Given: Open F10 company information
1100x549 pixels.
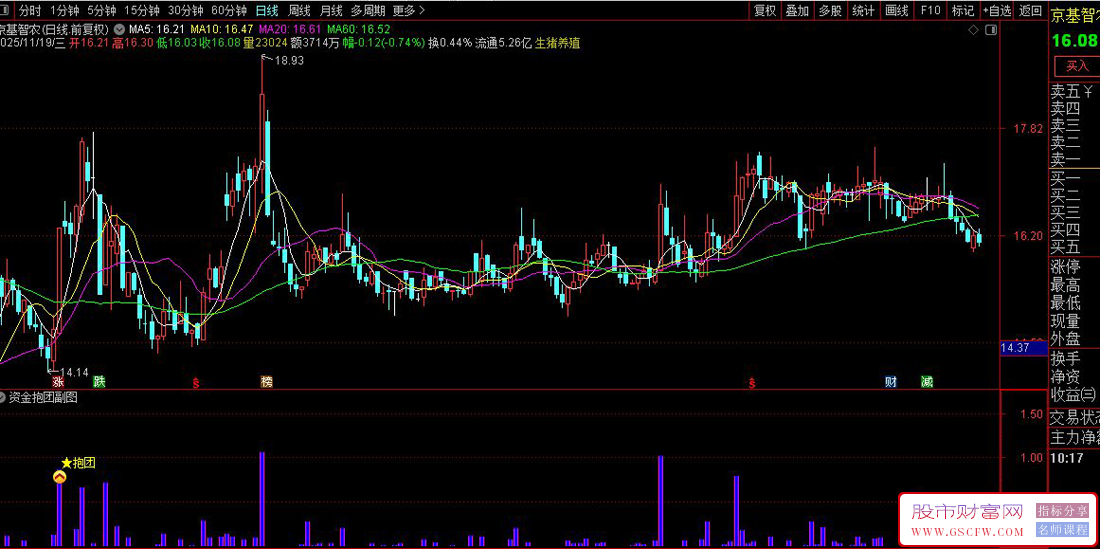Looking at the screenshot, I should 930,11.
